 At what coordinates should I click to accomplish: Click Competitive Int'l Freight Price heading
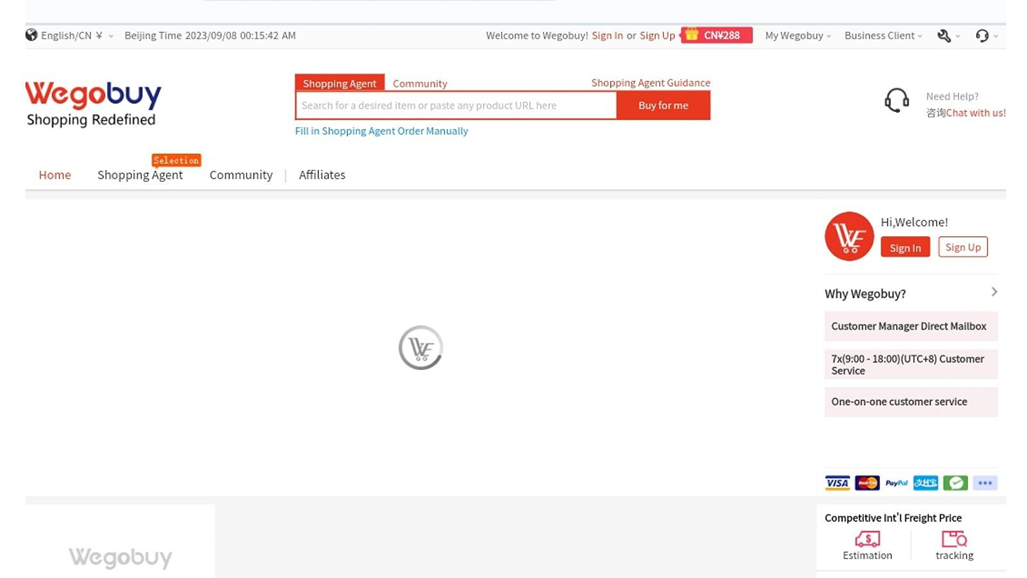coord(893,518)
